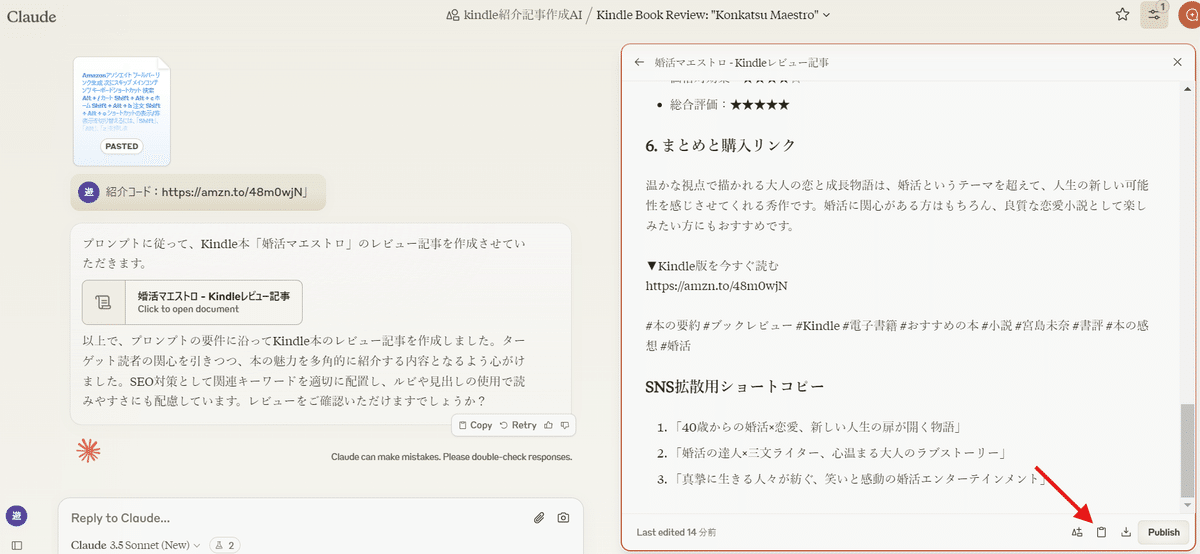Image resolution: width=1200 pixels, height=554 pixels.
Task: Copy Claude's response
Action: [475, 425]
